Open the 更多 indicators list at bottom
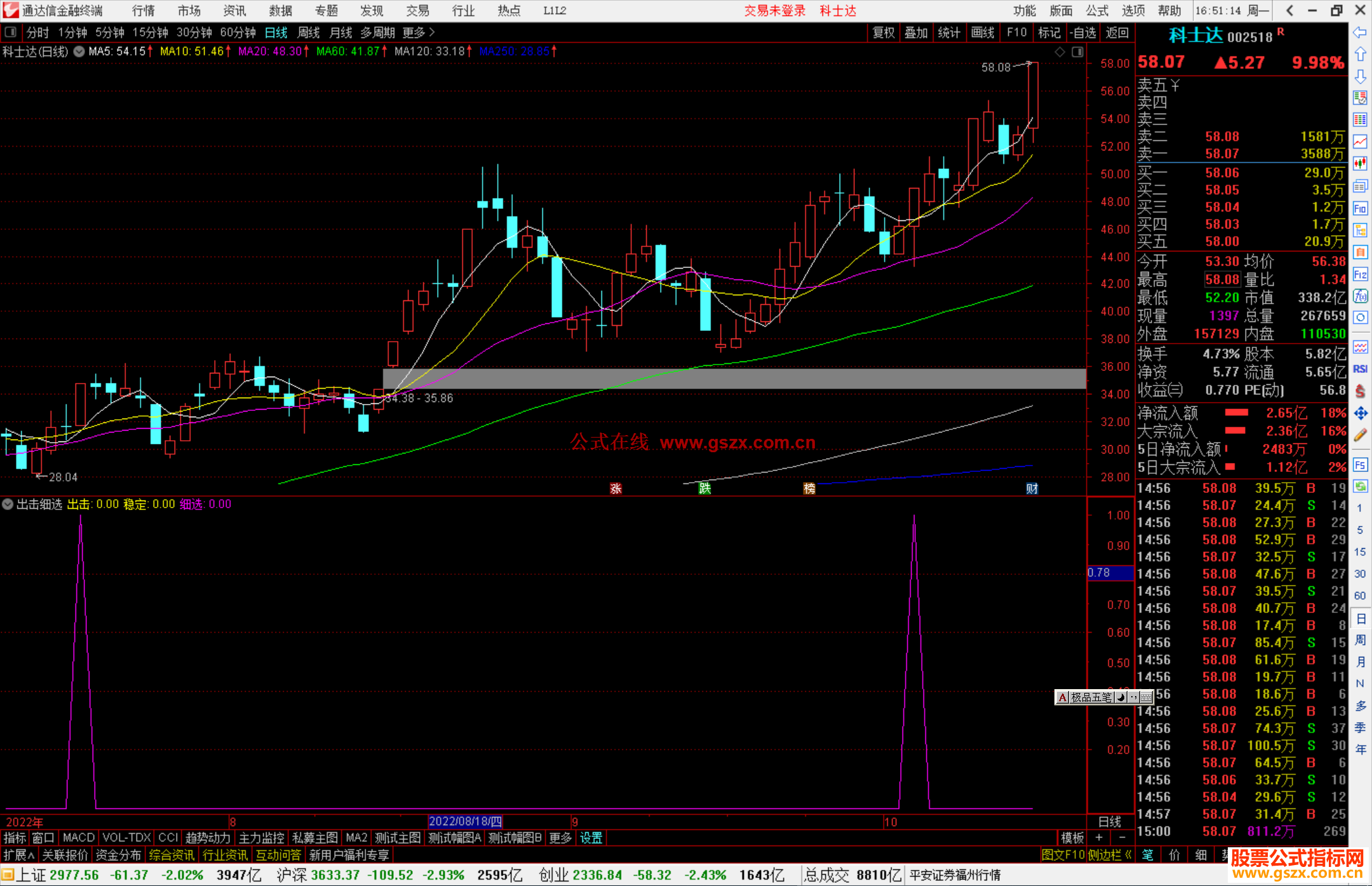1372x886 pixels. click(560, 838)
